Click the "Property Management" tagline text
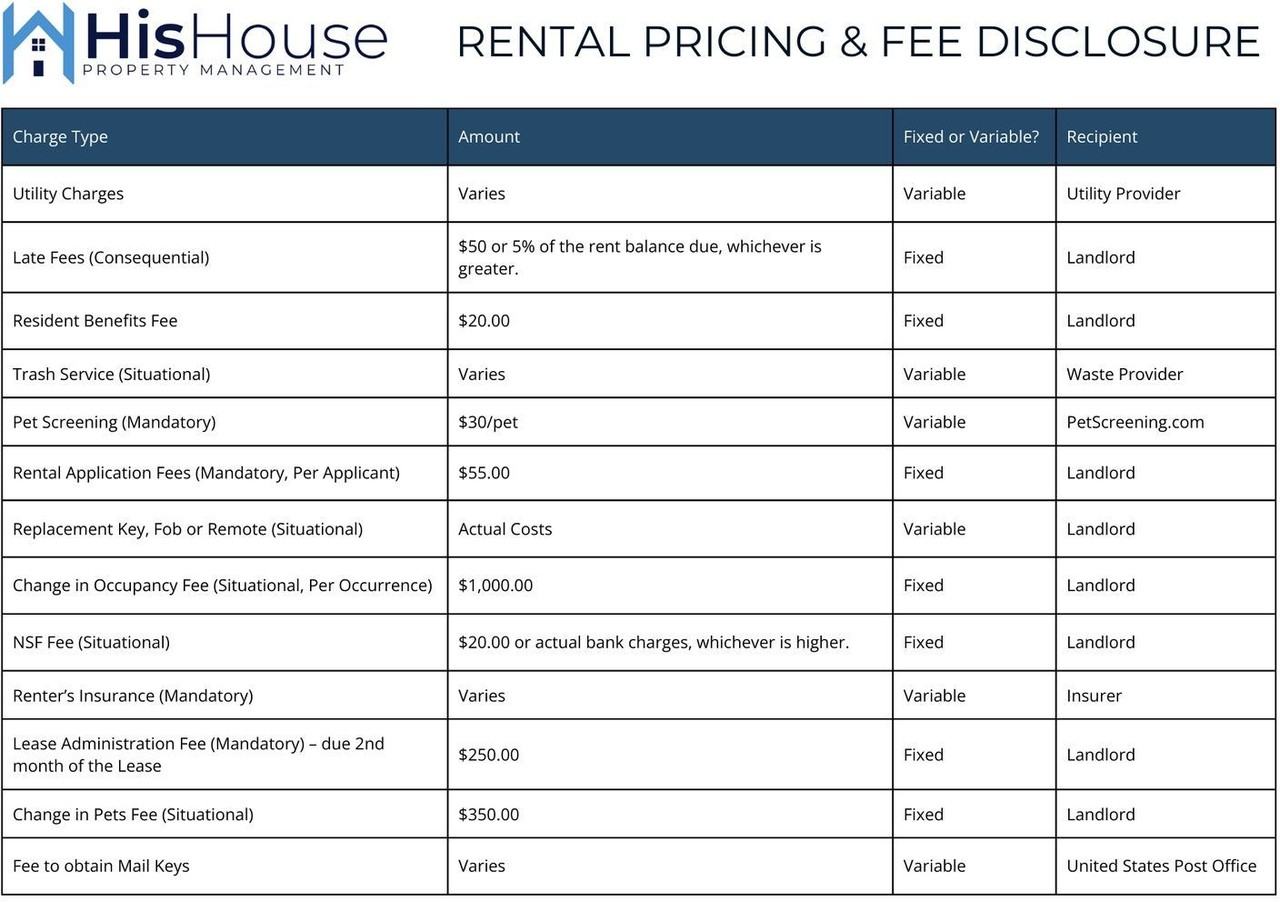 [213, 70]
